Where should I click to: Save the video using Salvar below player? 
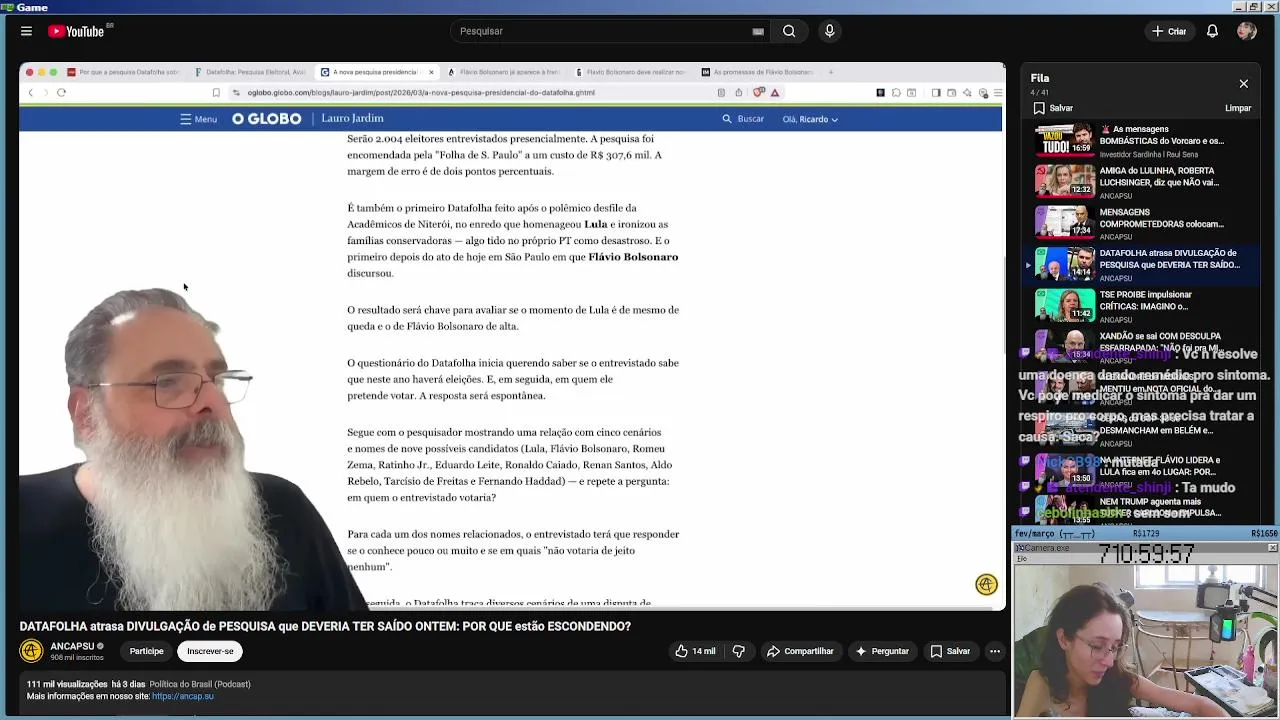950,651
